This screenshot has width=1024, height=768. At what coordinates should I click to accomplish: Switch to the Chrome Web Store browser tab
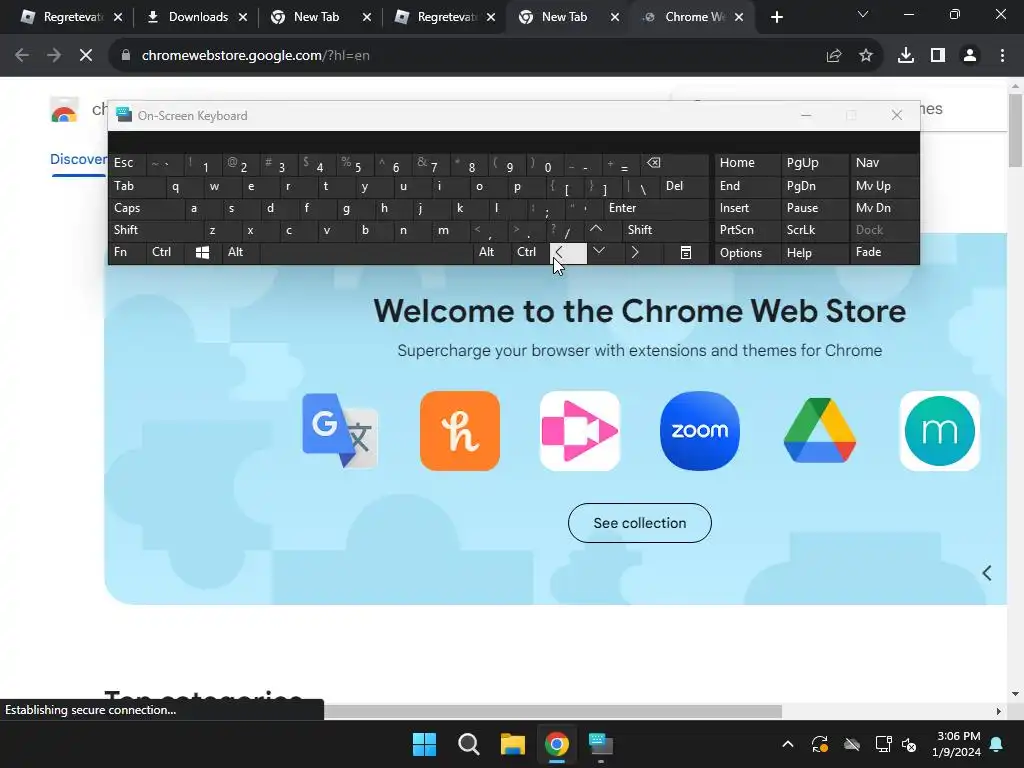pyautogui.click(x=694, y=17)
